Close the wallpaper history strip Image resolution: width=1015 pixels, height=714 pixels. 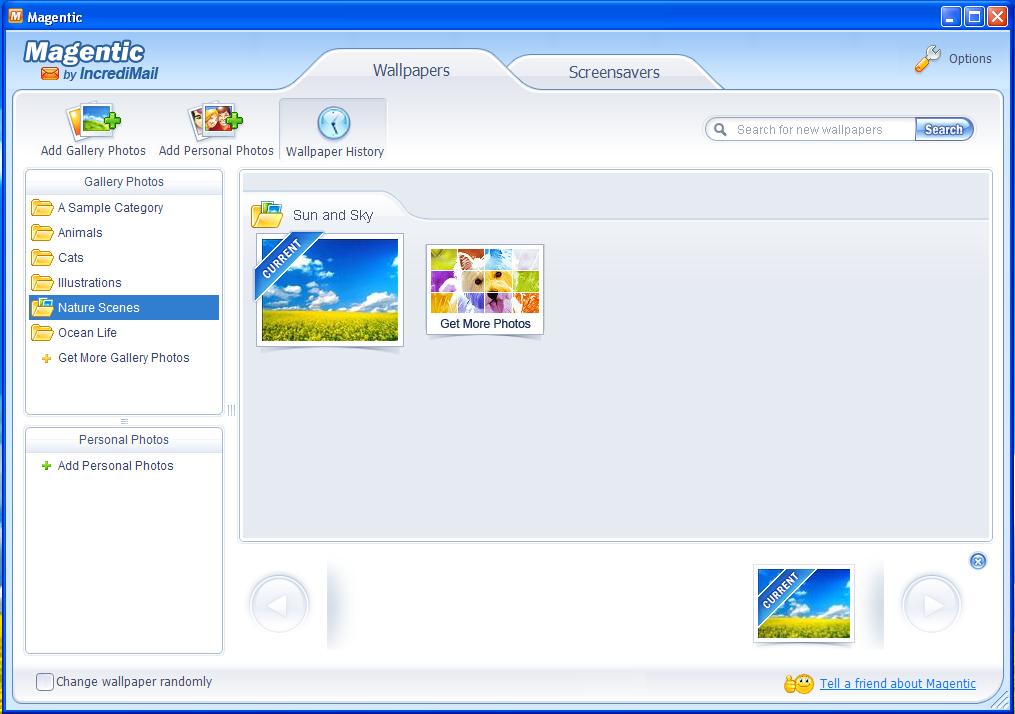(x=978, y=561)
